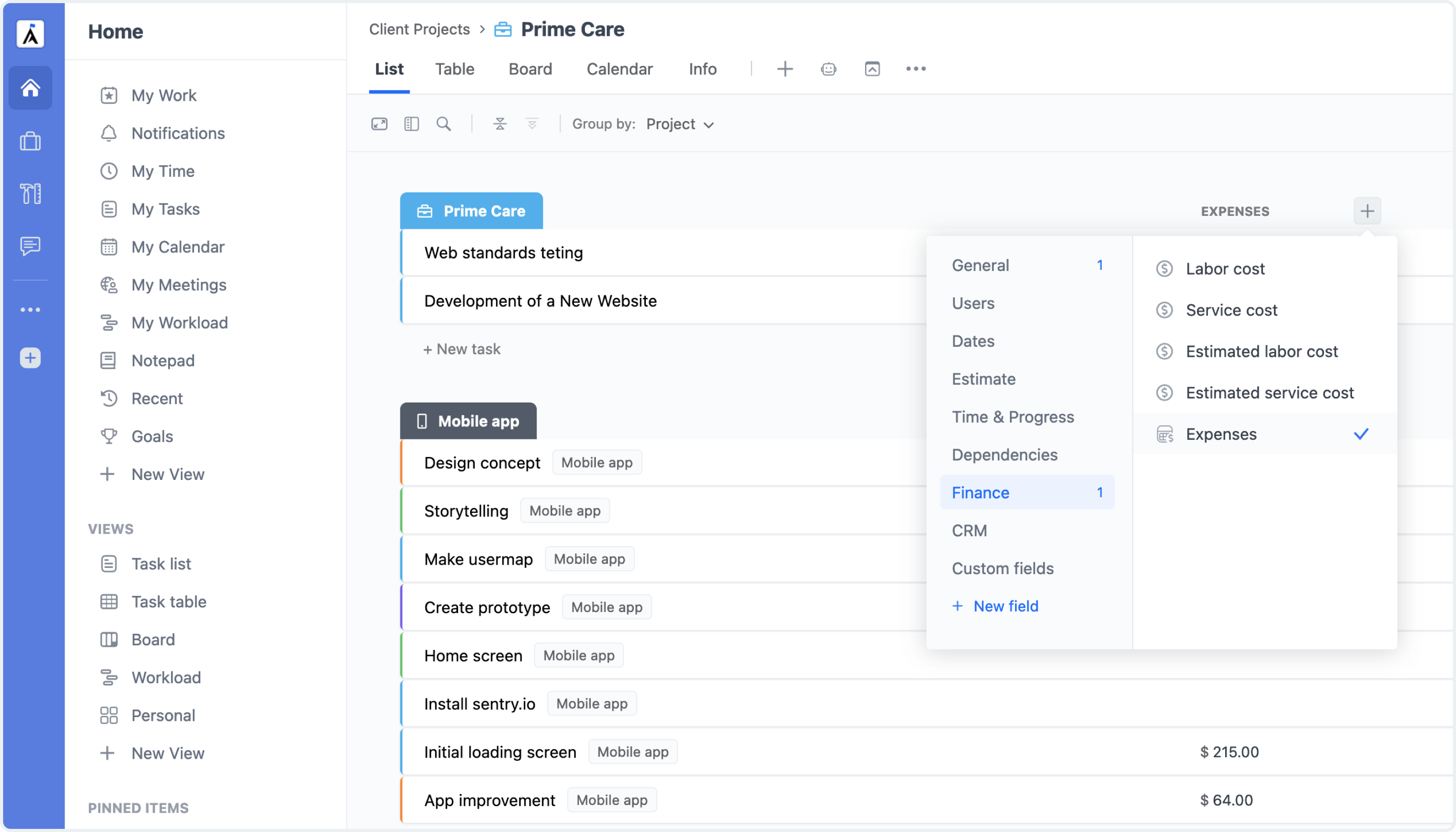Uncheck the Expenses field checkmark

point(1361,434)
